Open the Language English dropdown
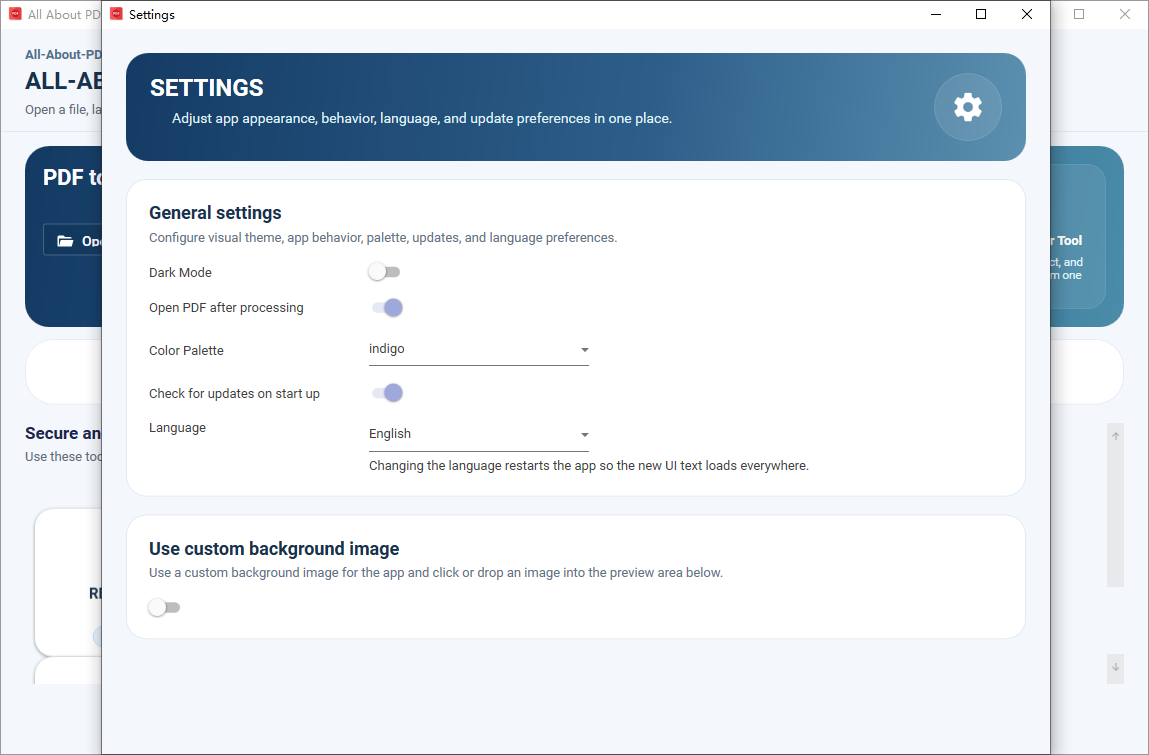1149x755 pixels. click(479, 435)
